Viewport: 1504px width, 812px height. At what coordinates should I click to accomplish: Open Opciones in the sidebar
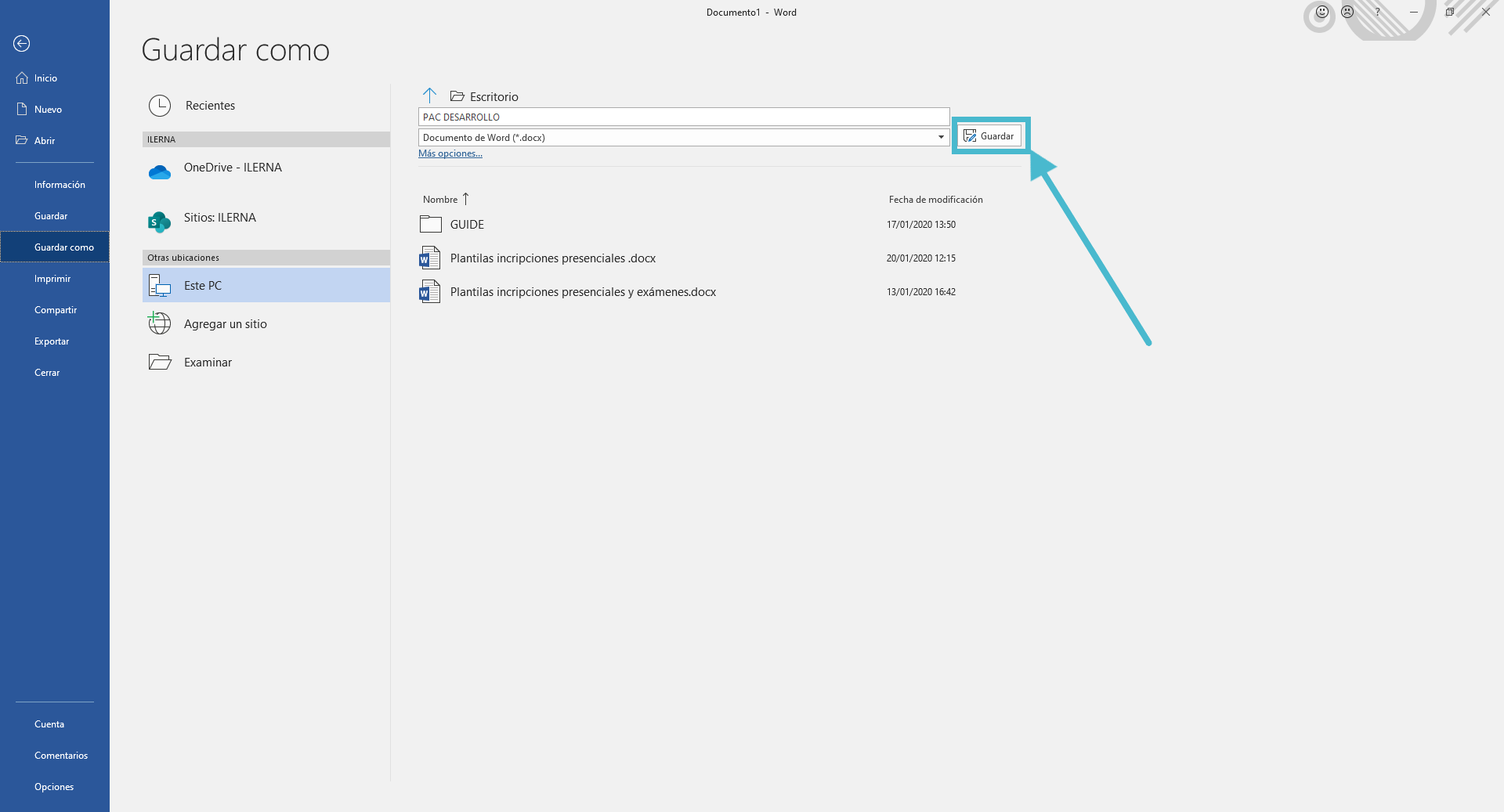coord(54,787)
